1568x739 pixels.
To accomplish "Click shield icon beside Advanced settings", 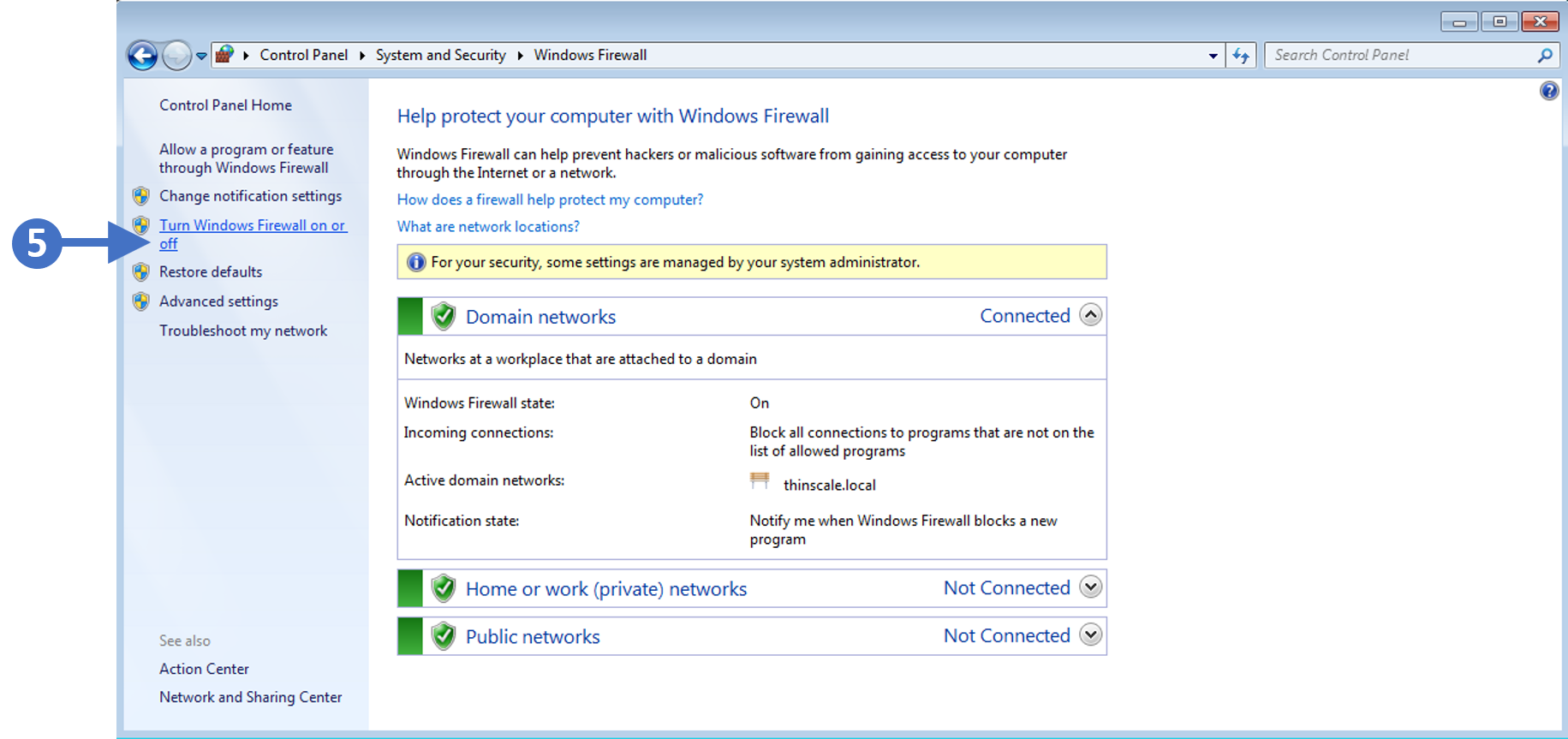I will click(141, 301).
